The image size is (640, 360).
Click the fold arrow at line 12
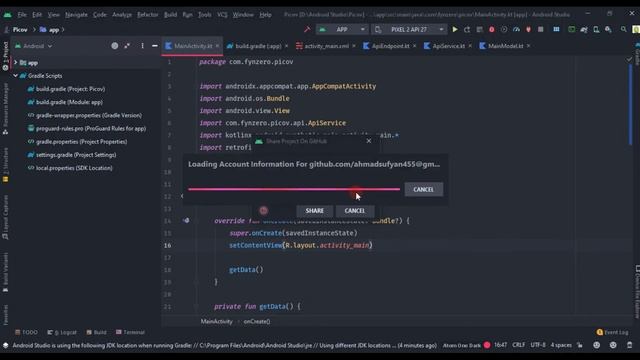(182, 196)
